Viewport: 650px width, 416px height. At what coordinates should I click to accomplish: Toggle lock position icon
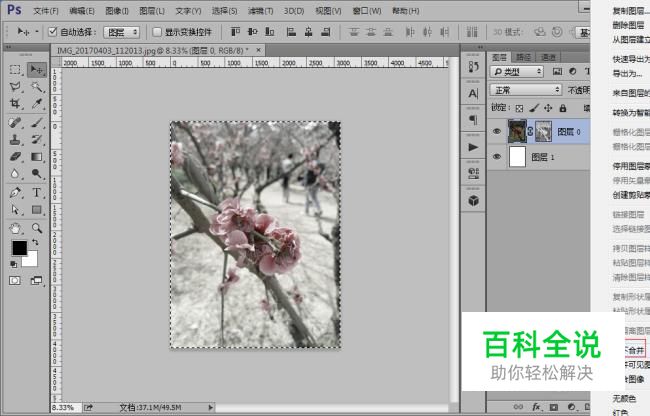(548, 109)
